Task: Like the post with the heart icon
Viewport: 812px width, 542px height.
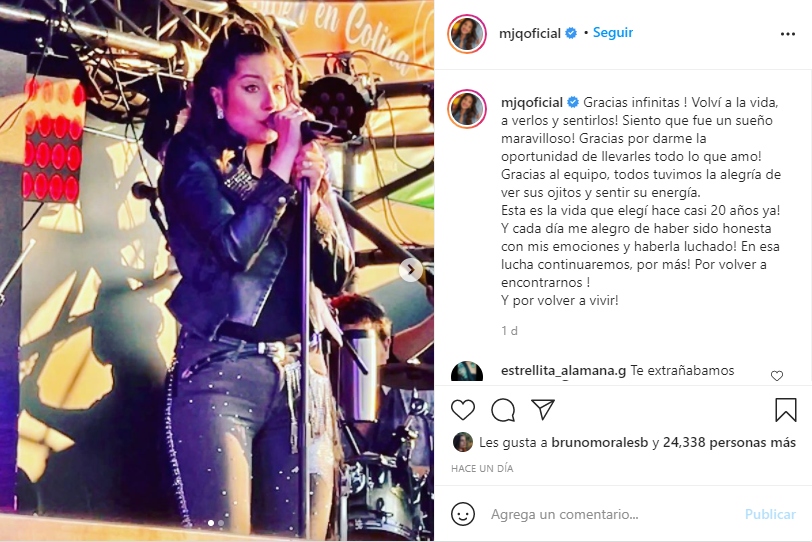Action: pyautogui.click(x=462, y=410)
